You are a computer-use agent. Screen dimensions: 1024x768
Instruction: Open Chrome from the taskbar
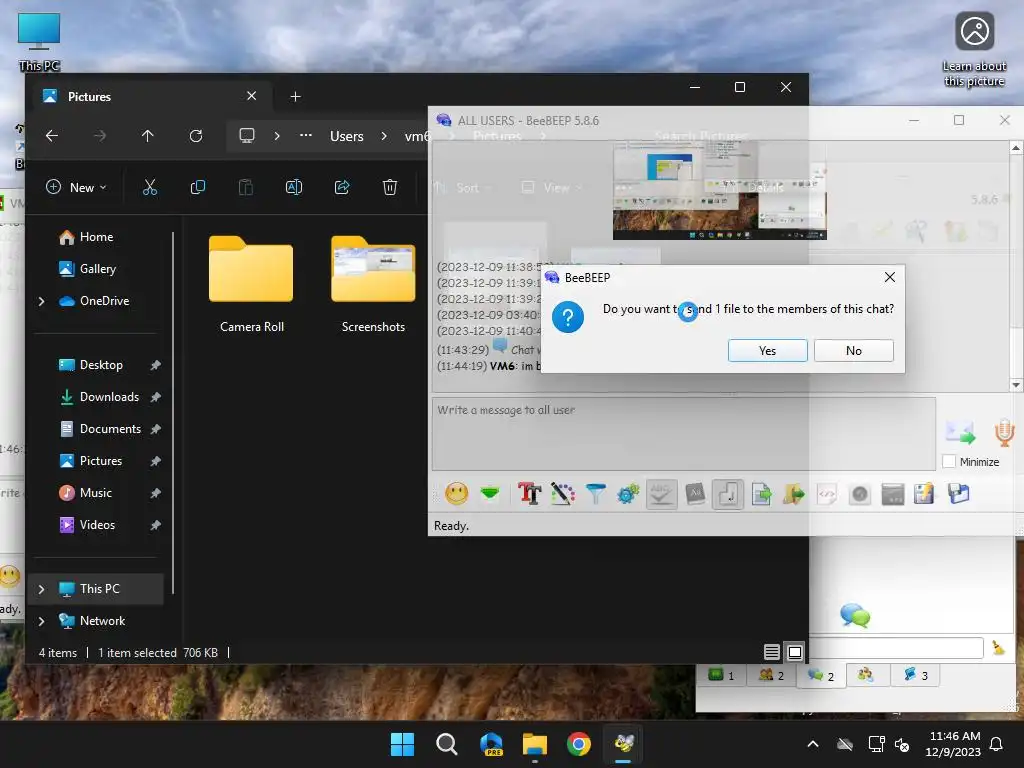(x=579, y=744)
